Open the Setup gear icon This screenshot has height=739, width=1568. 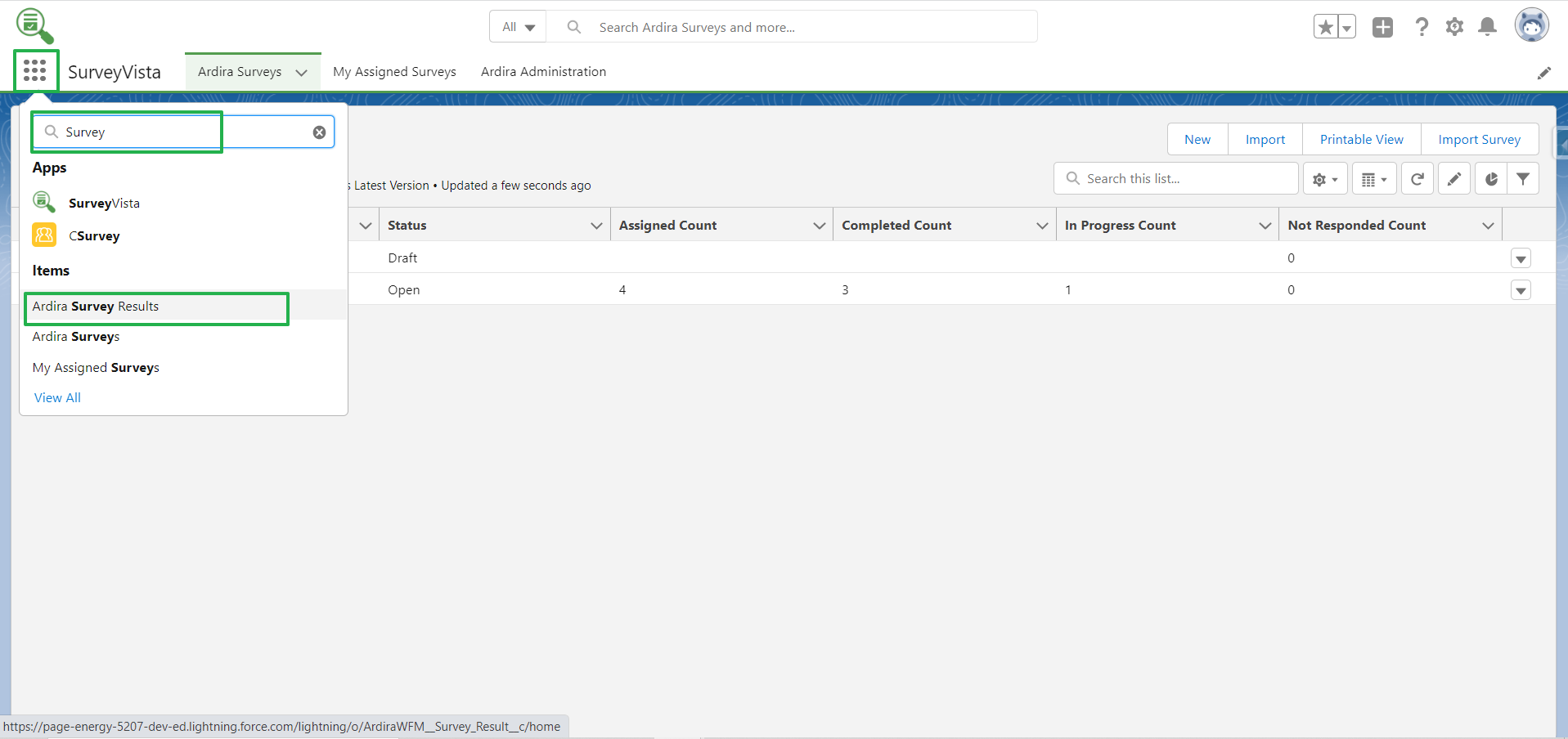1454,27
